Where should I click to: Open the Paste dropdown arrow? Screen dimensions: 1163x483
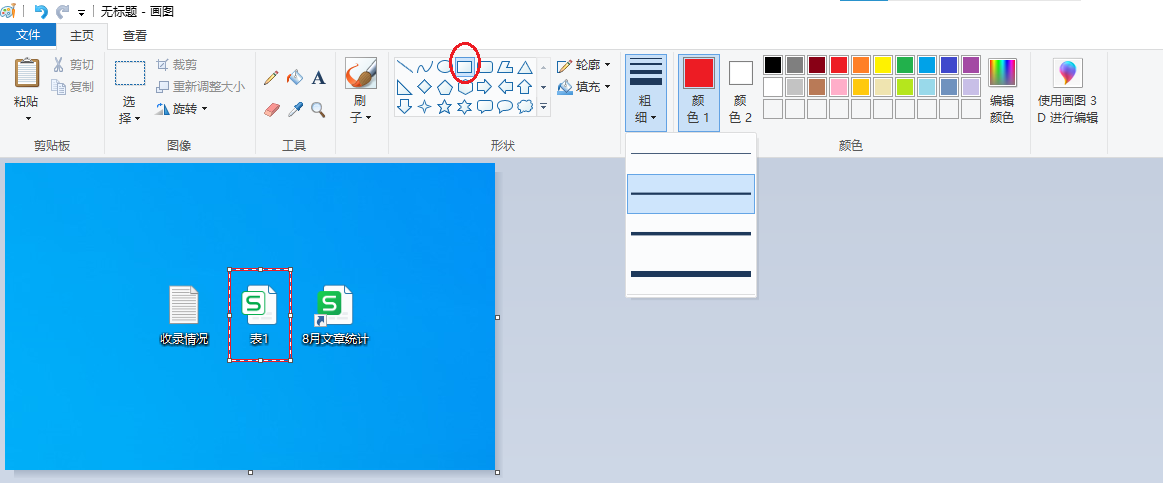[x=28, y=118]
